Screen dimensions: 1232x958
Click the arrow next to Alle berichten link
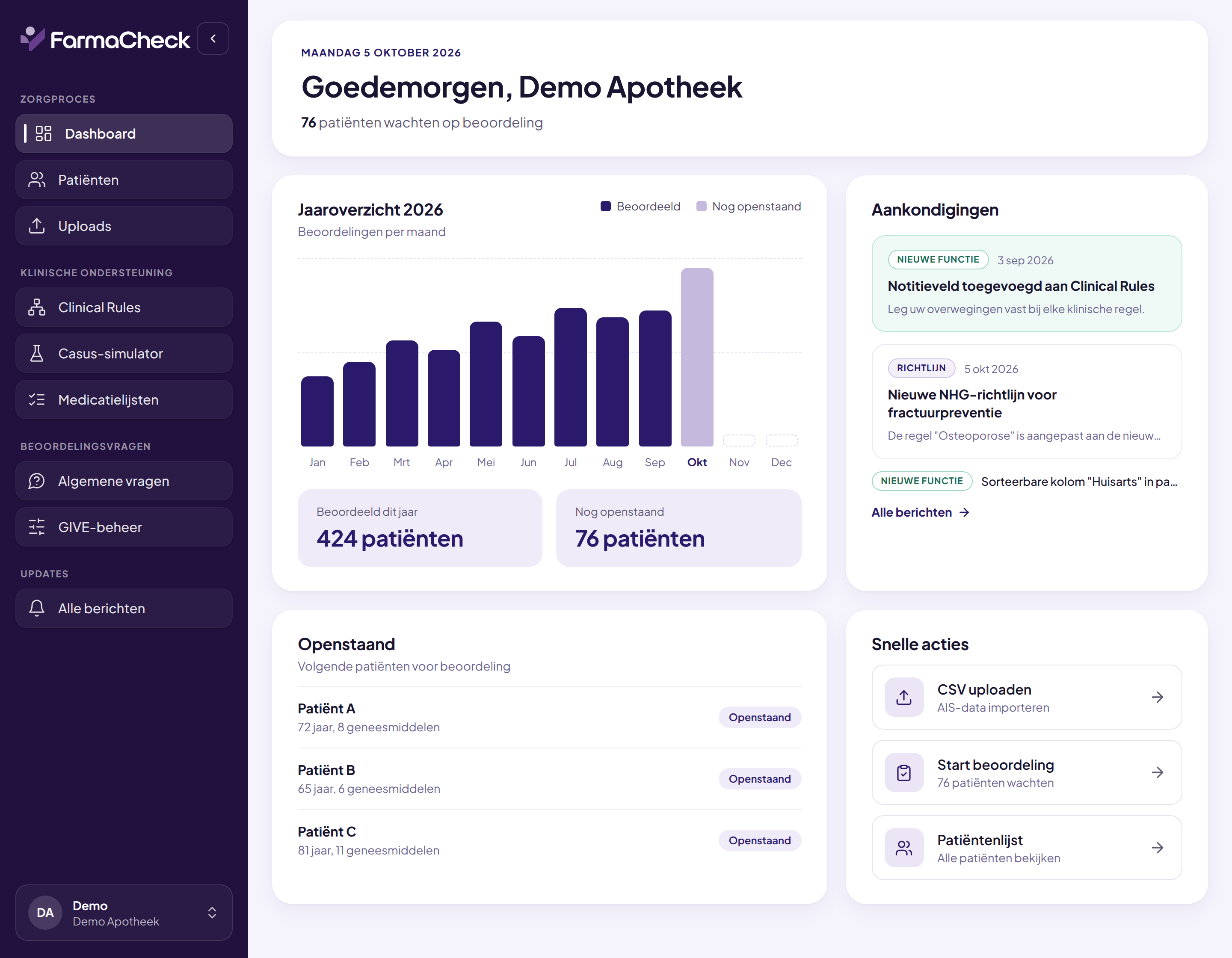pos(965,512)
